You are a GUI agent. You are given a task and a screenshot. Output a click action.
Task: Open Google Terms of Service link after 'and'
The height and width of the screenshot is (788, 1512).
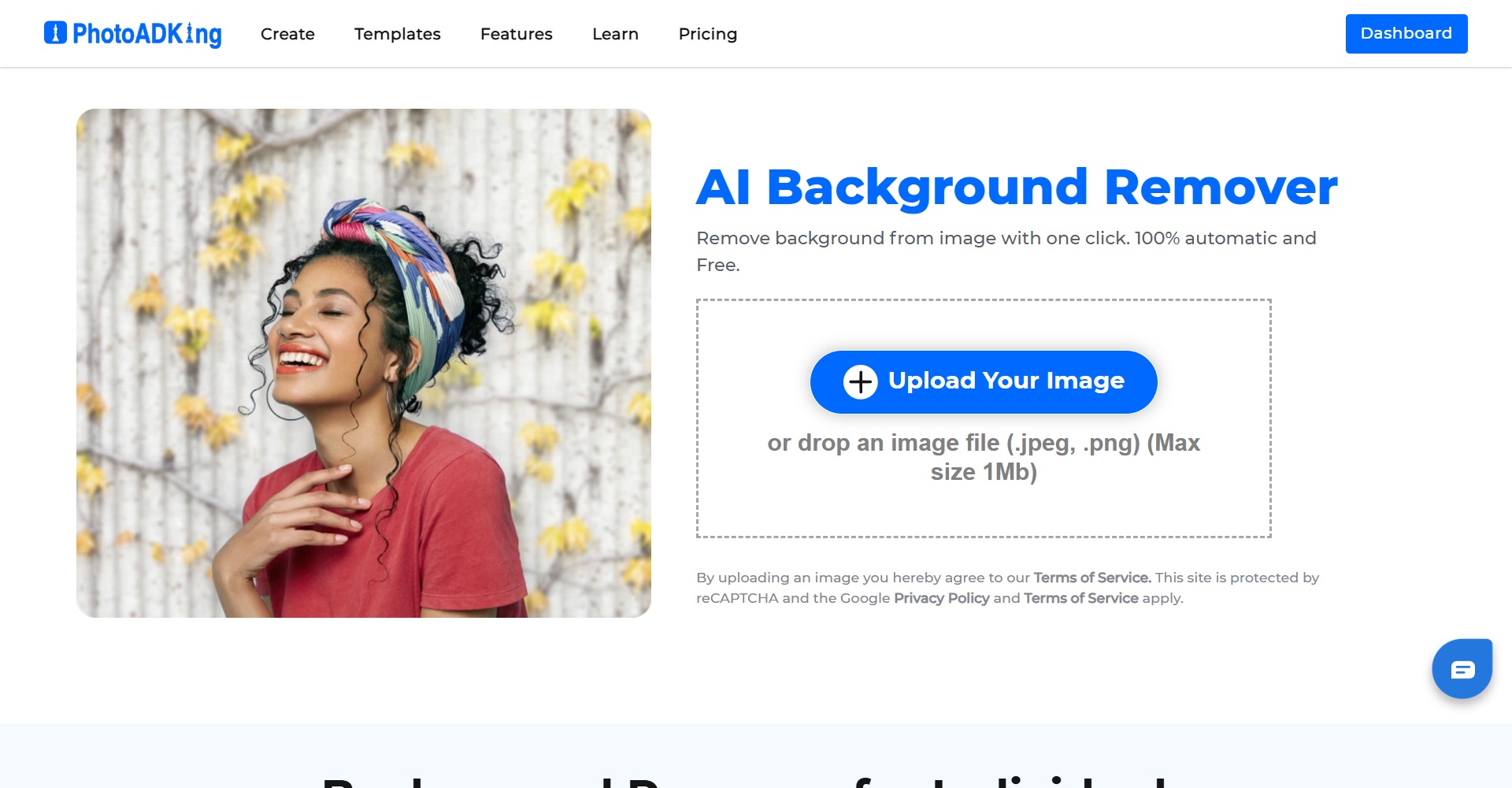(1081, 598)
